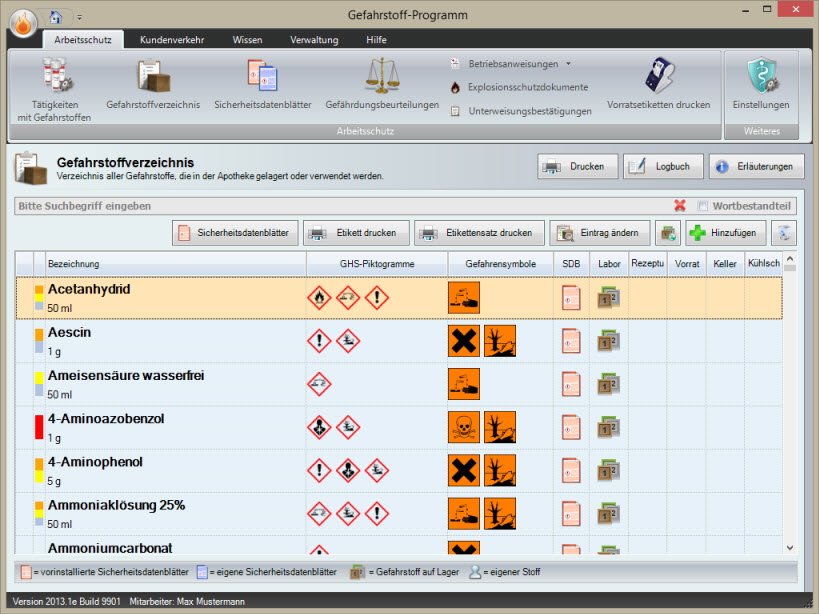The width and height of the screenshot is (819, 614).
Task: Click the home quick access icon
Action: coord(56,17)
